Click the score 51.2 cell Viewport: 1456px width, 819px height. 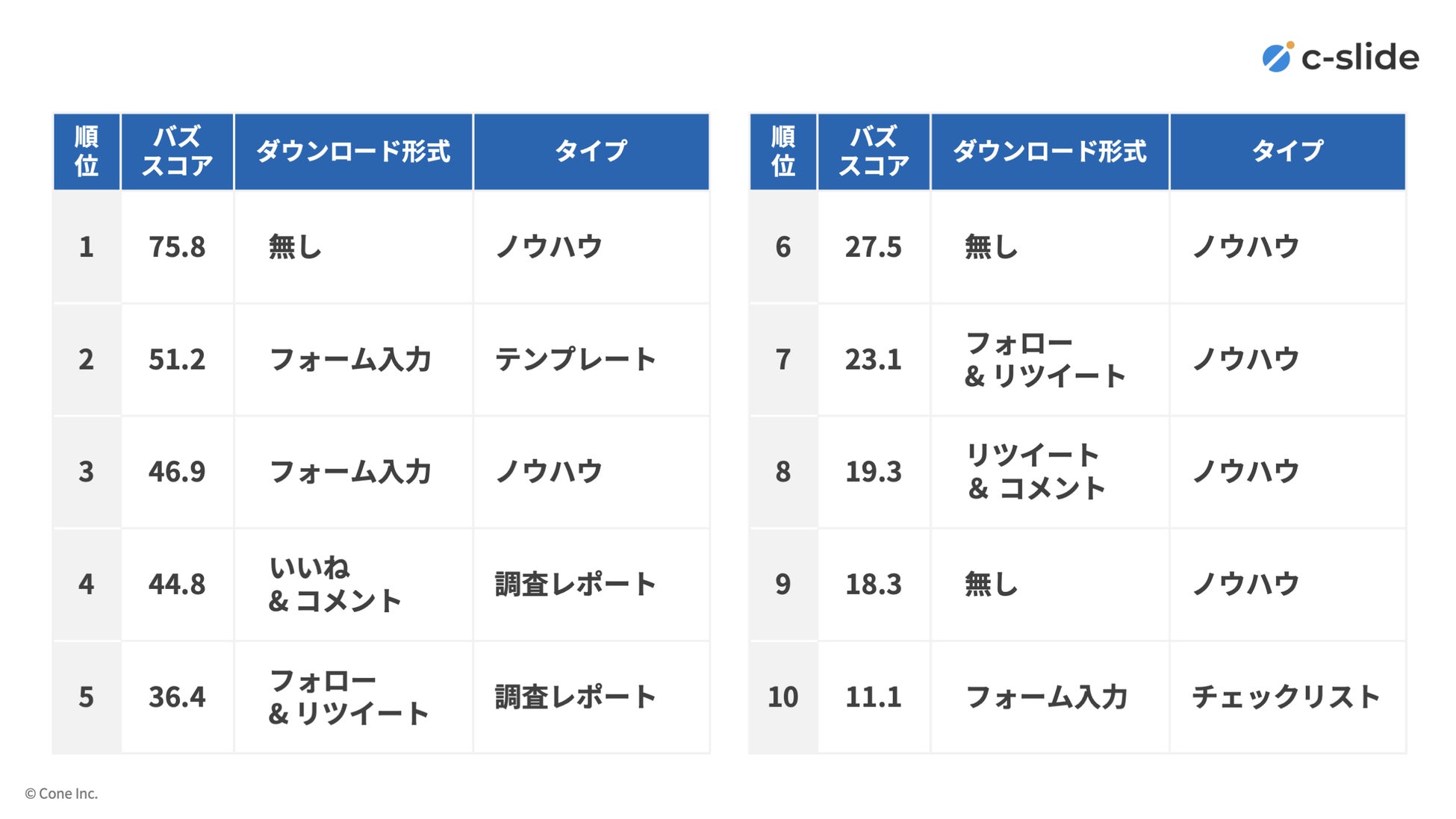point(177,359)
